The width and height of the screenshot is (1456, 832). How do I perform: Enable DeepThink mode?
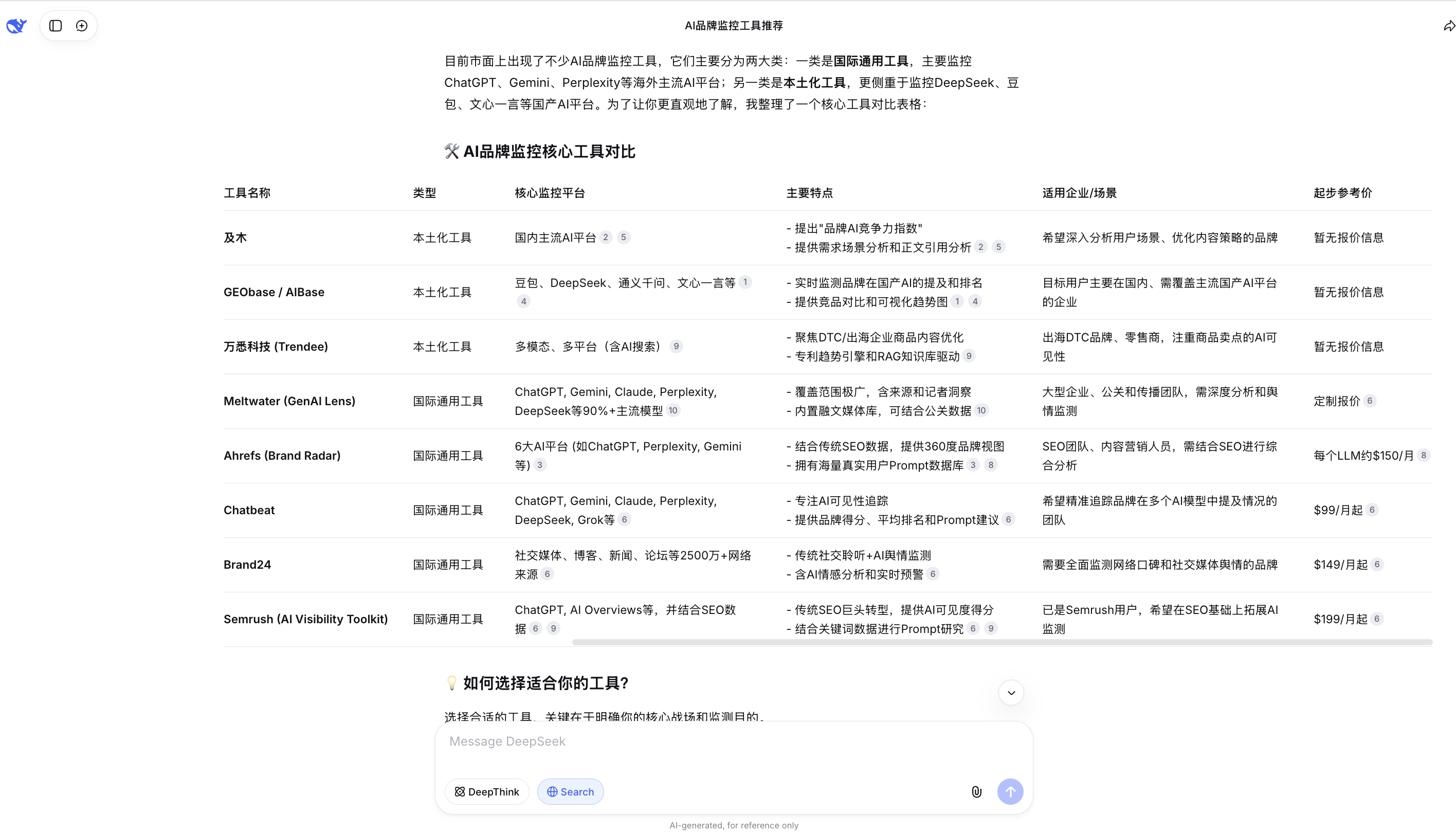click(x=487, y=791)
